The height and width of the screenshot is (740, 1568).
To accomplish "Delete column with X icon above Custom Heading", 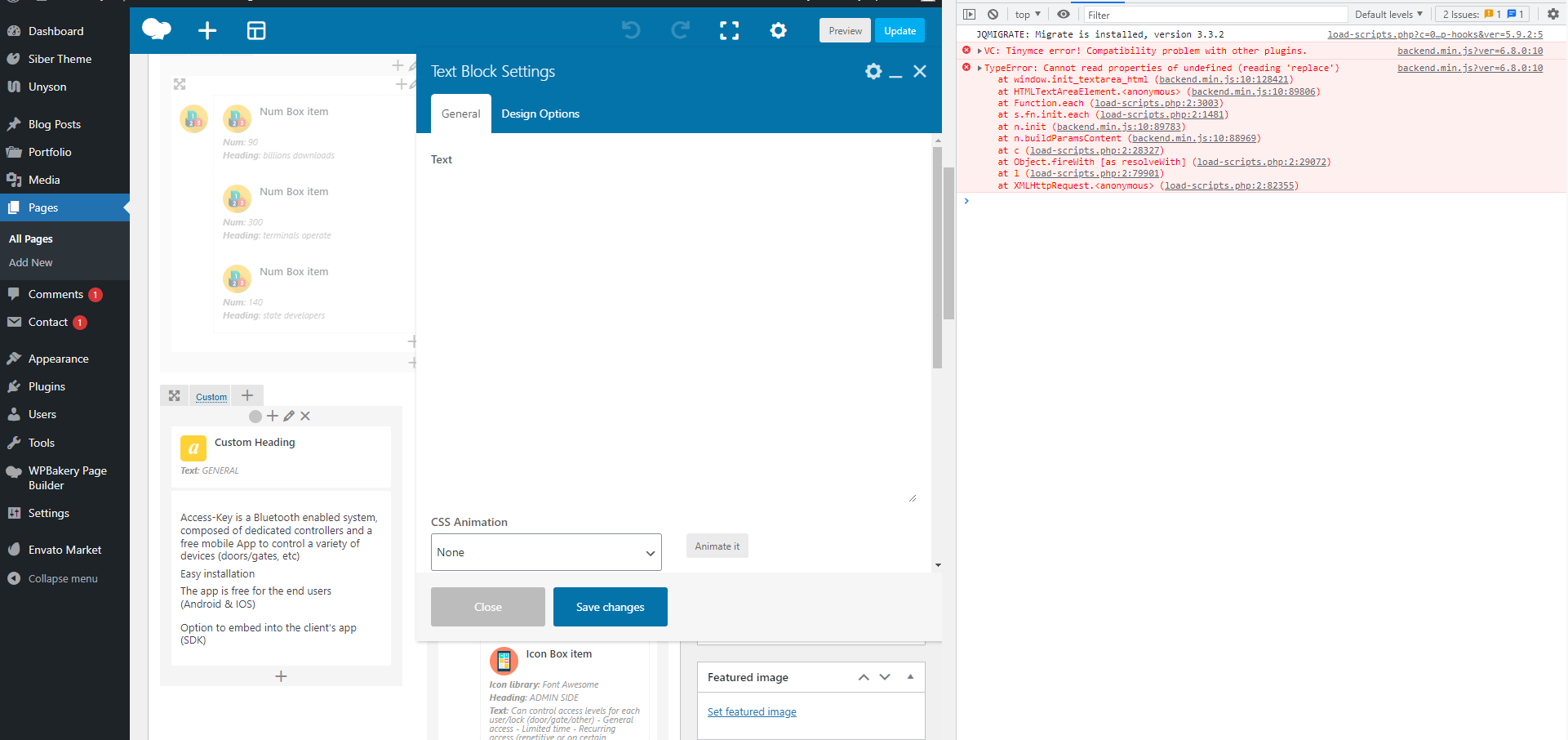I will click(x=305, y=416).
